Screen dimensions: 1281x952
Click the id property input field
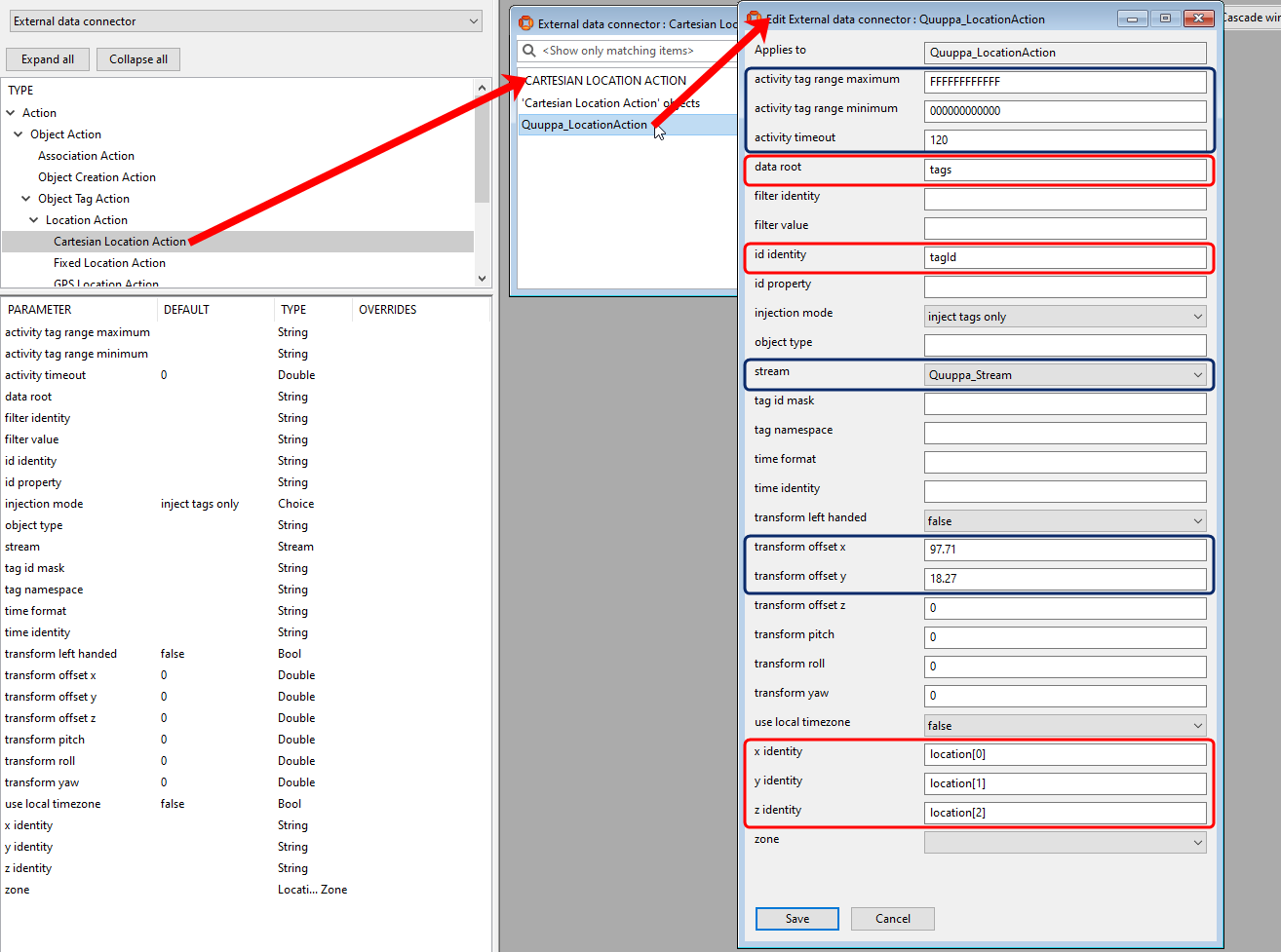tap(1065, 286)
